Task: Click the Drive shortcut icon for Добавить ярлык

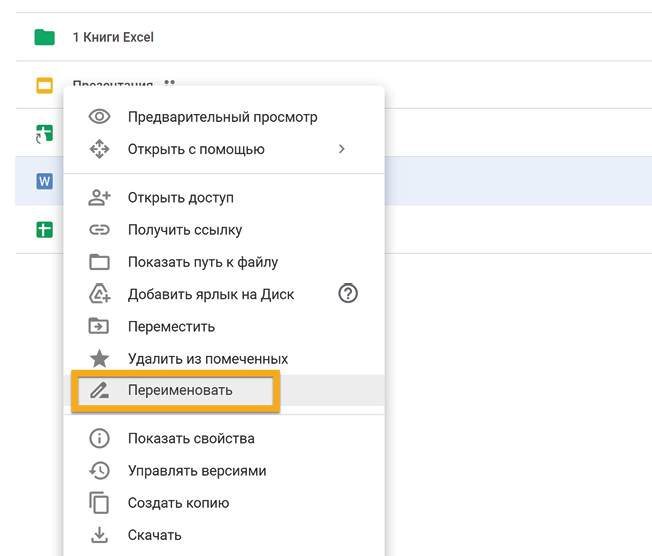Action: (x=99, y=294)
